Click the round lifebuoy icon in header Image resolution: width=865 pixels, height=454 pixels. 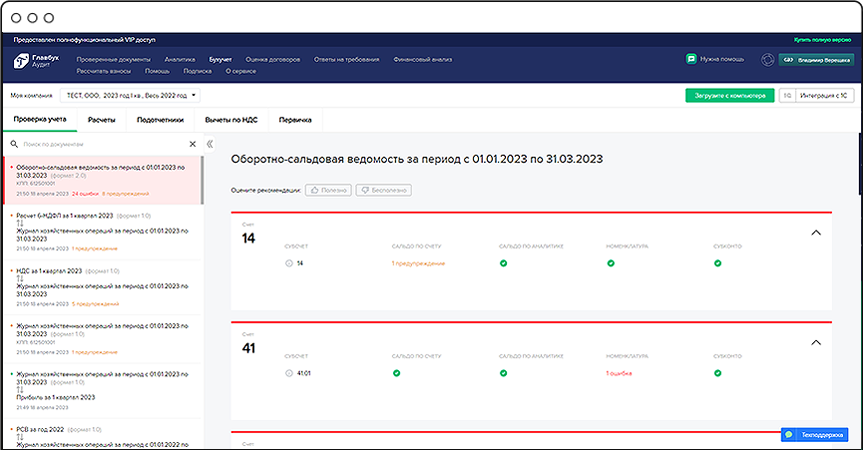pyautogui.click(x=767, y=60)
